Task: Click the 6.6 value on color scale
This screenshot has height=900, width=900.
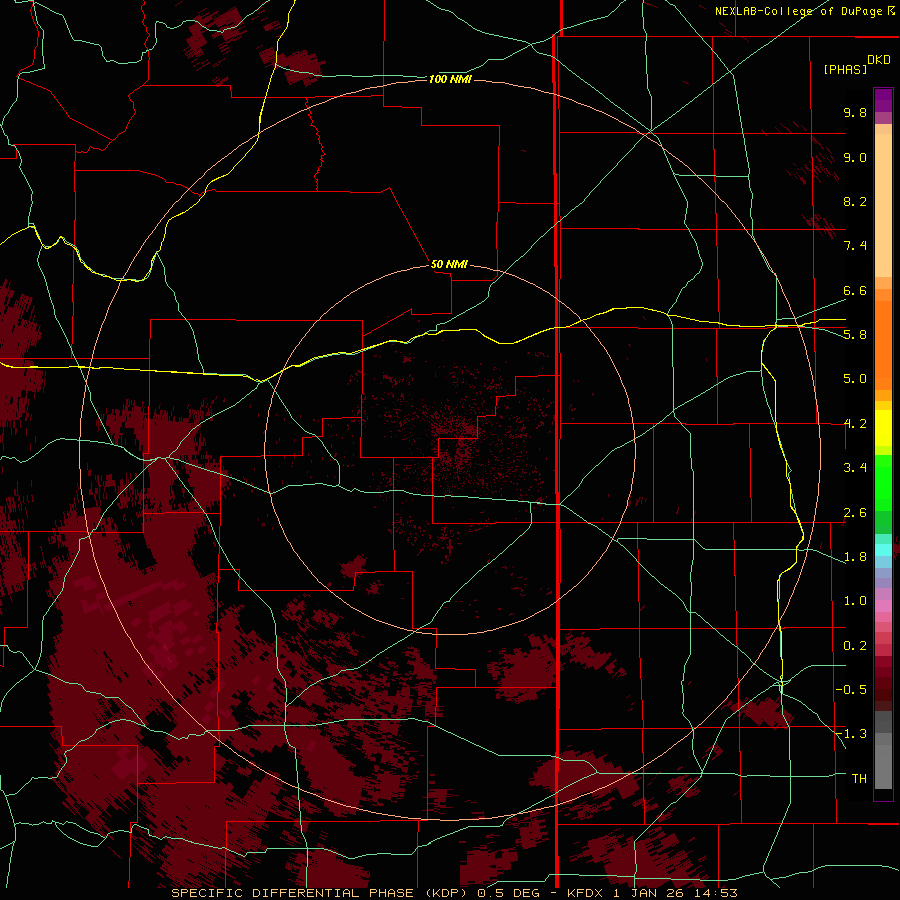Action: pos(855,290)
